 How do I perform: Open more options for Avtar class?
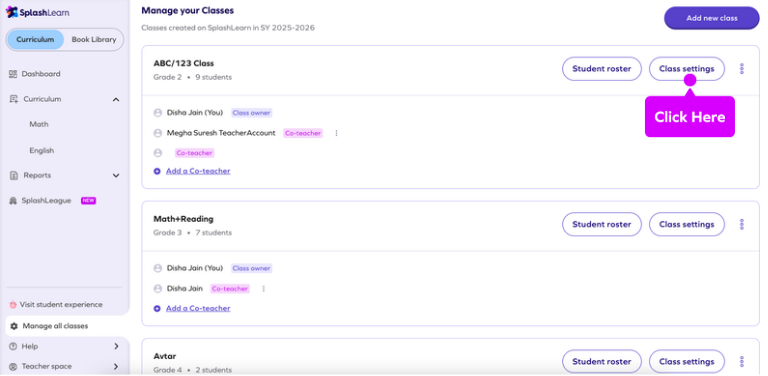click(x=742, y=362)
